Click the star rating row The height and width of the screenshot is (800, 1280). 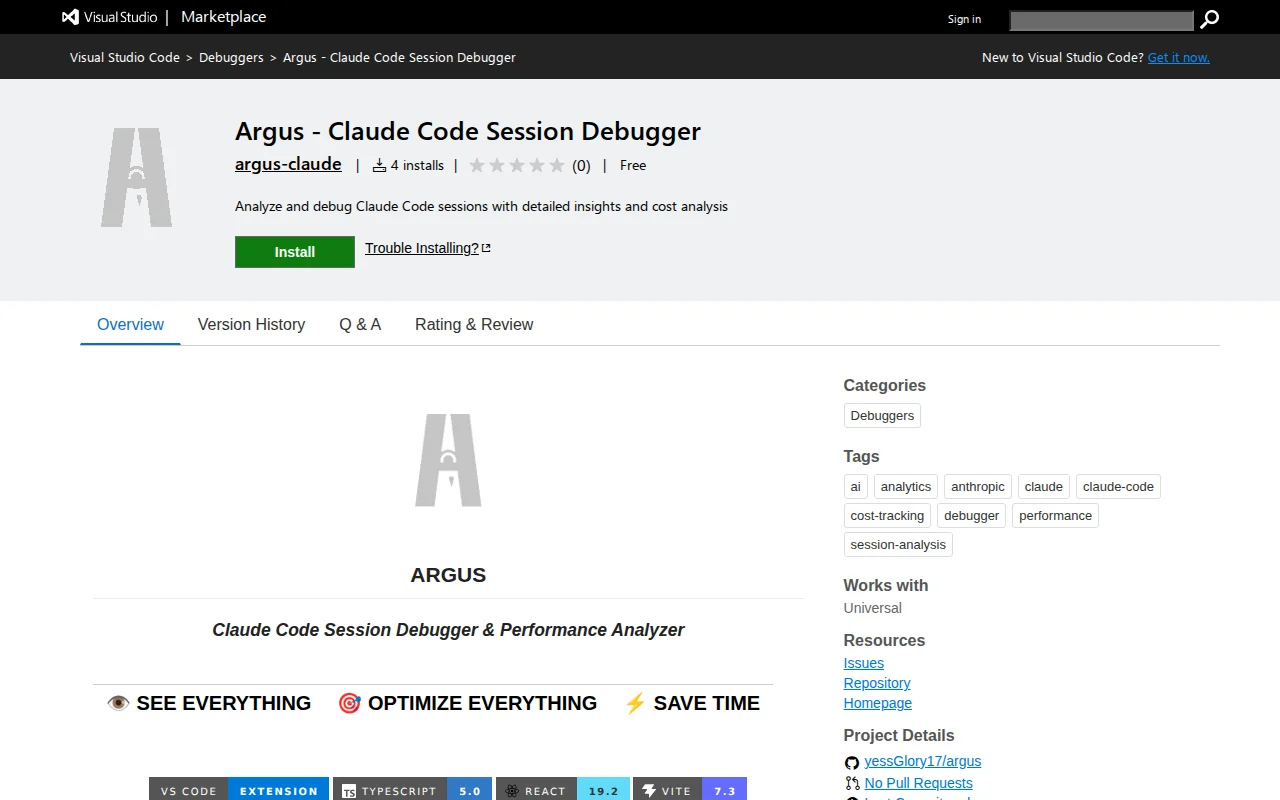pos(517,165)
